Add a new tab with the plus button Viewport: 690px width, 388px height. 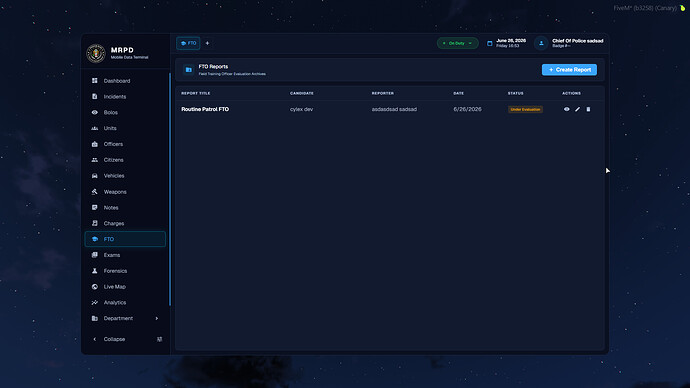(207, 43)
